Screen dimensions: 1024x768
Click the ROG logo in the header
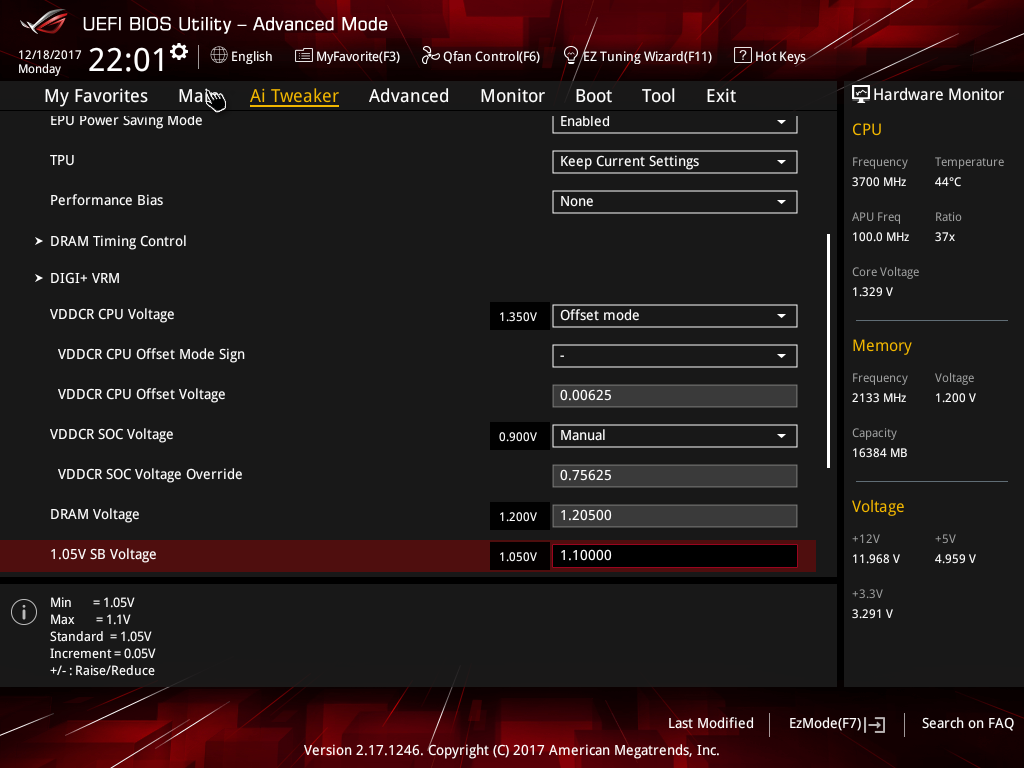[44, 22]
